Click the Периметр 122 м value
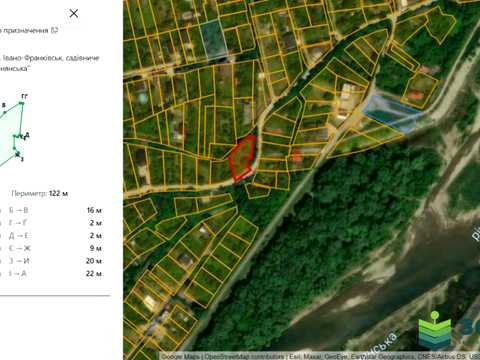Viewport: 480px width, 360px height. [x=40, y=193]
